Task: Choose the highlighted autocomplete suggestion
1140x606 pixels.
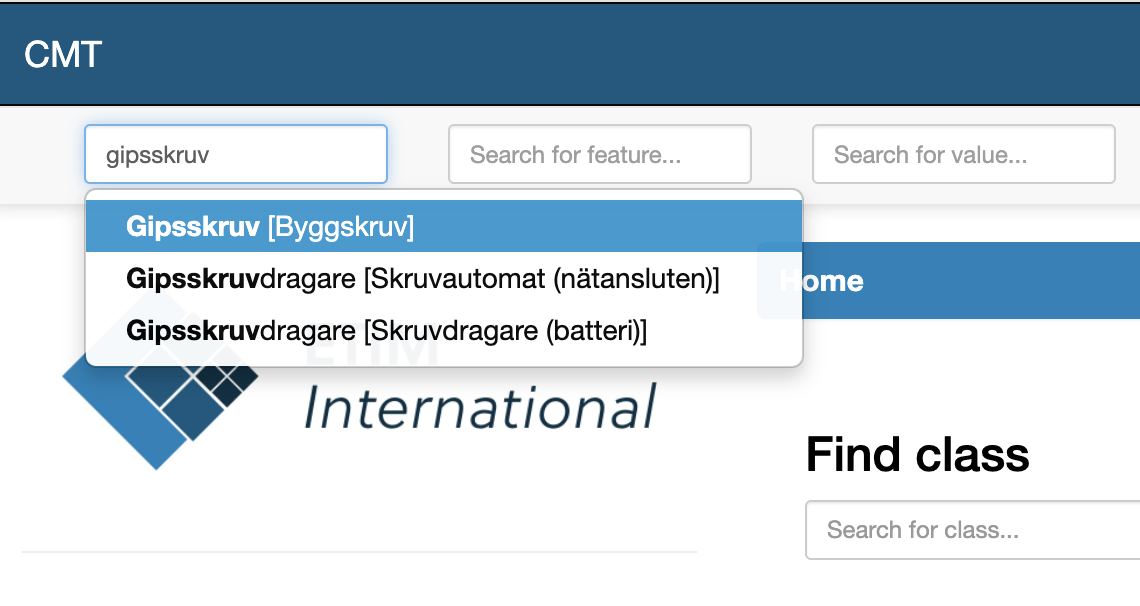Action: [x=270, y=227]
